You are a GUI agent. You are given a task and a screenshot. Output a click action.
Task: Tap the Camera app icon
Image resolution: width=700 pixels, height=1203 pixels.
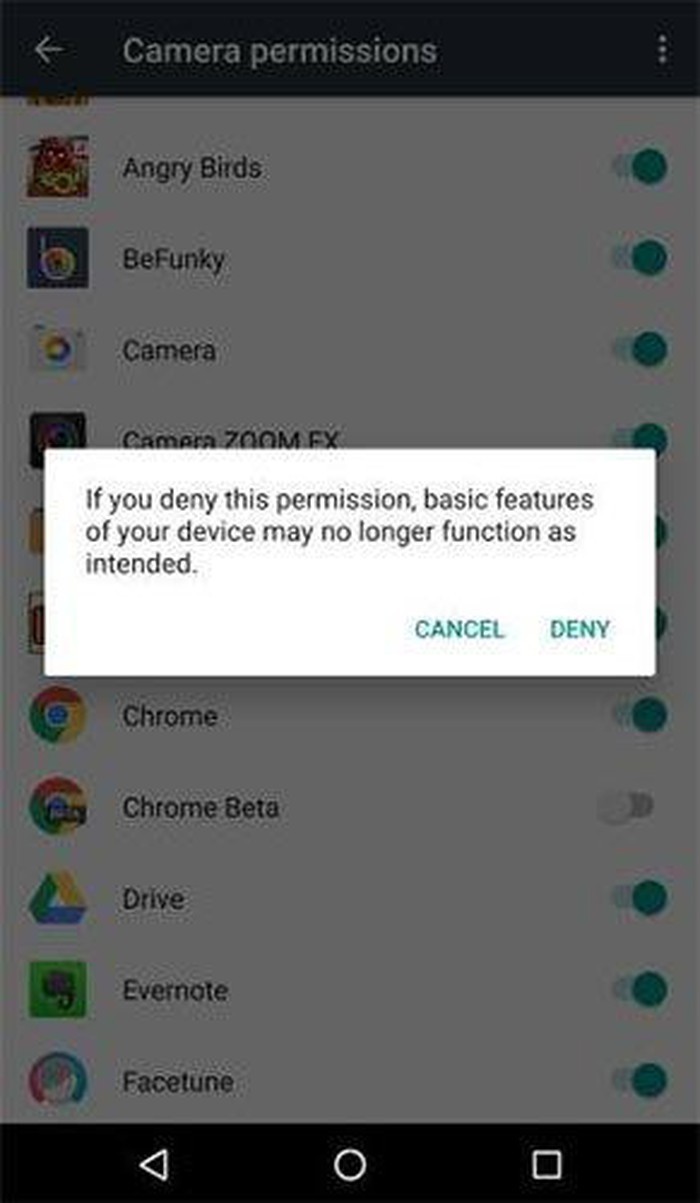[x=57, y=350]
